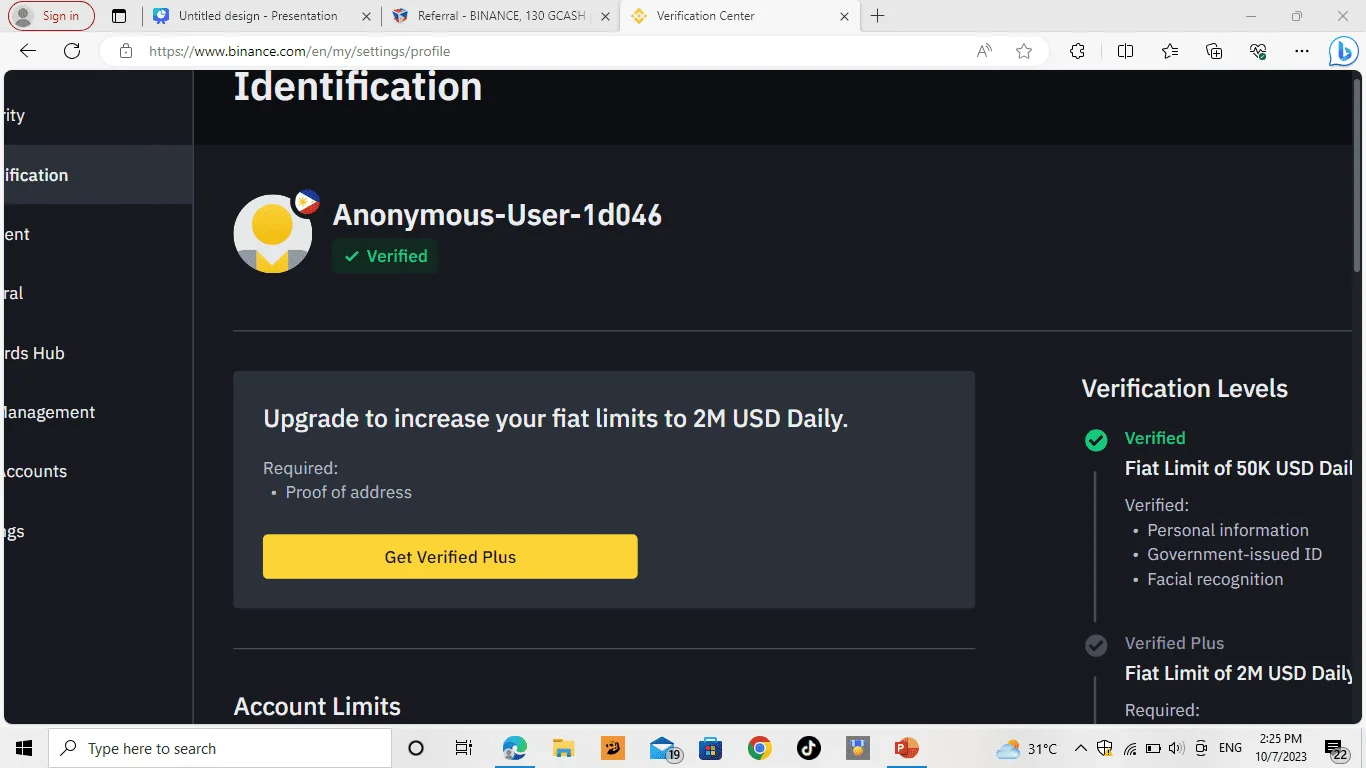
Task: Close the Referral - BINANCE tab
Action: point(605,16)
